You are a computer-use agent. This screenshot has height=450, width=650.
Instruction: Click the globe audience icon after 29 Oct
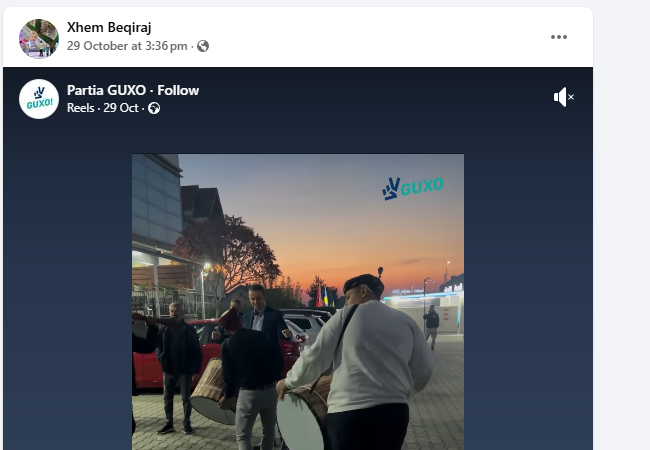154,108
